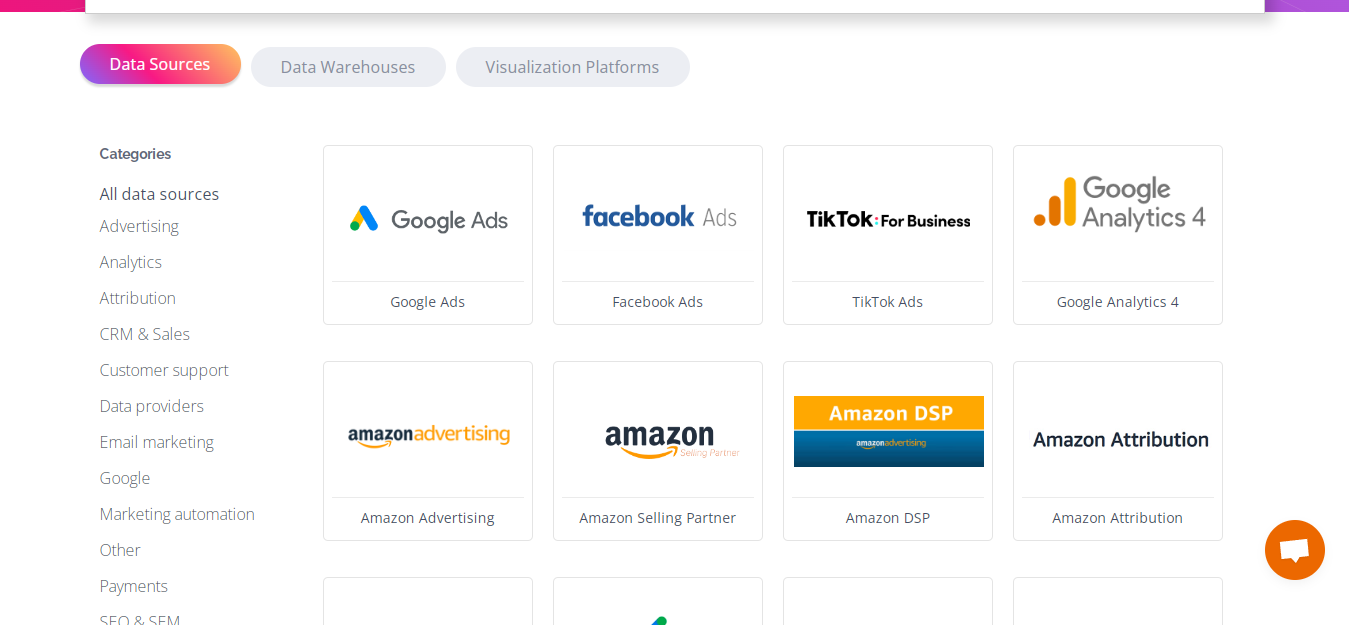The height and width of the screenshot is (625, 1349).
Task: Filter by Advertising category
Action: pyautogui.click(x=139, y=226)
